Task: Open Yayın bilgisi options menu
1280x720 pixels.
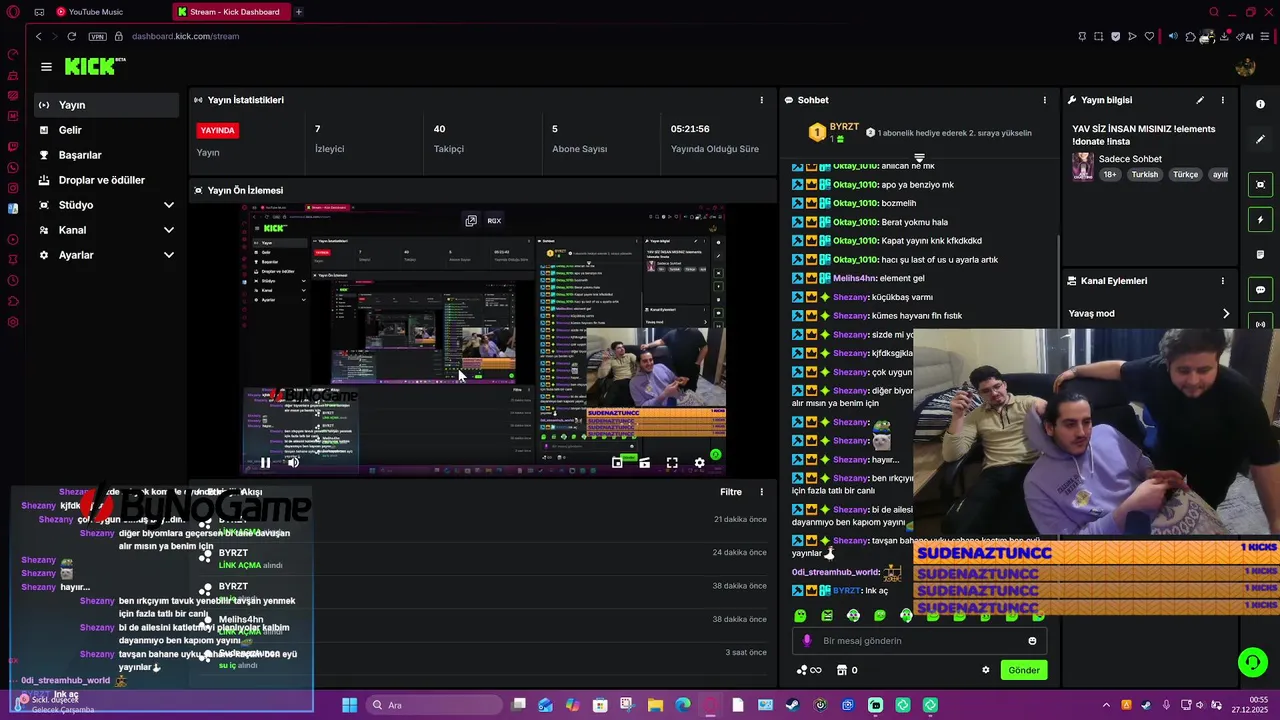Action: pos(1222,100)
